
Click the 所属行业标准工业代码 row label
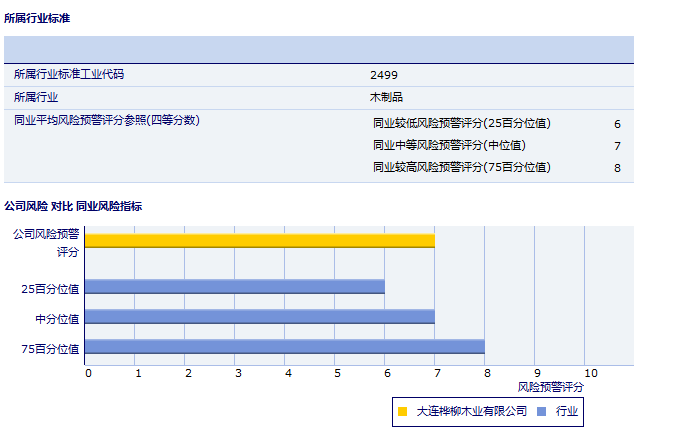(x=69, y=75)
